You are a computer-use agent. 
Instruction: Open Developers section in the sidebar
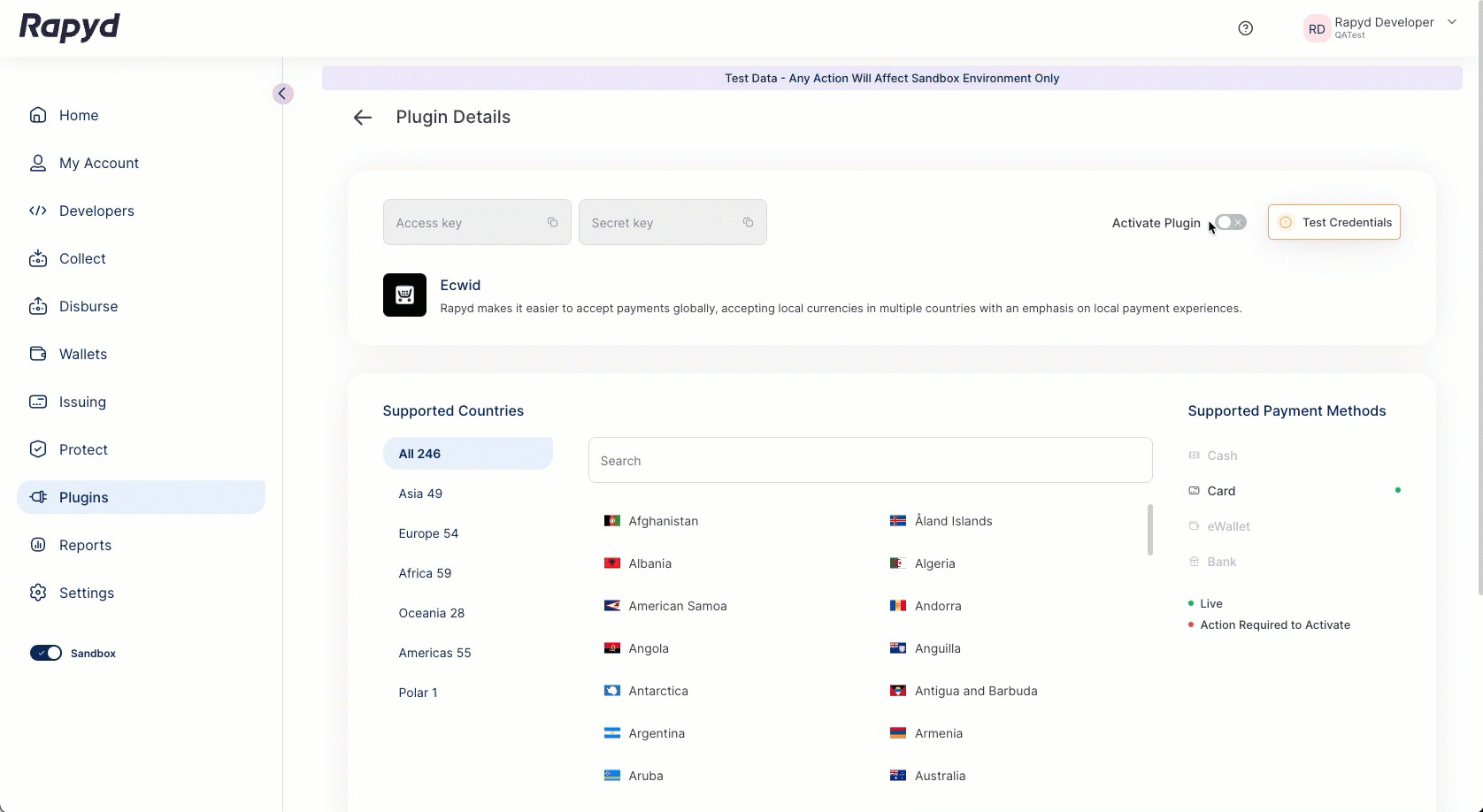coord(96,211)
